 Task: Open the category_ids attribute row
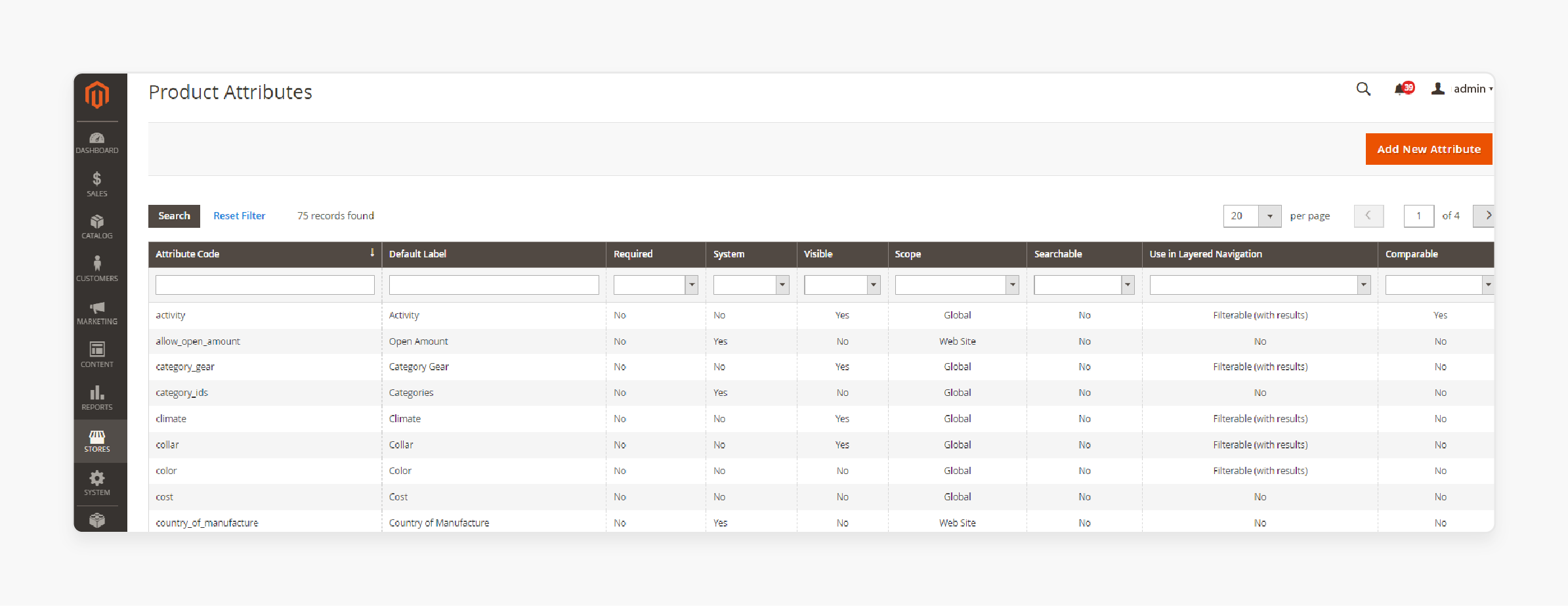coord(821,393)
